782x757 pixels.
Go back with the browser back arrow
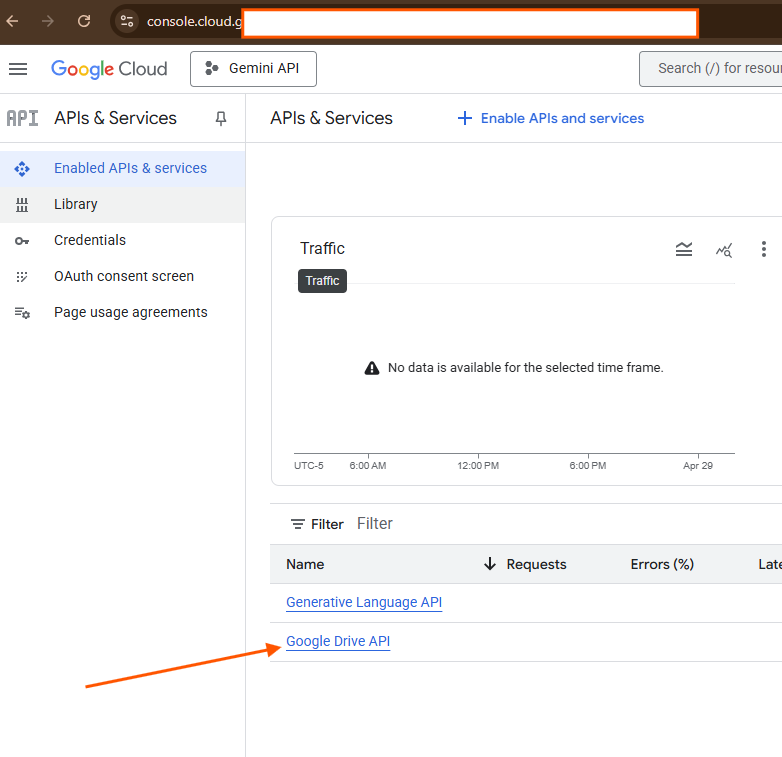(12, 21)
